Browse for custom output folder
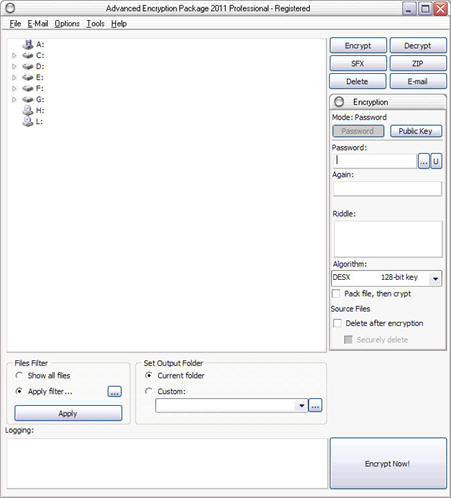 point(315,406)
